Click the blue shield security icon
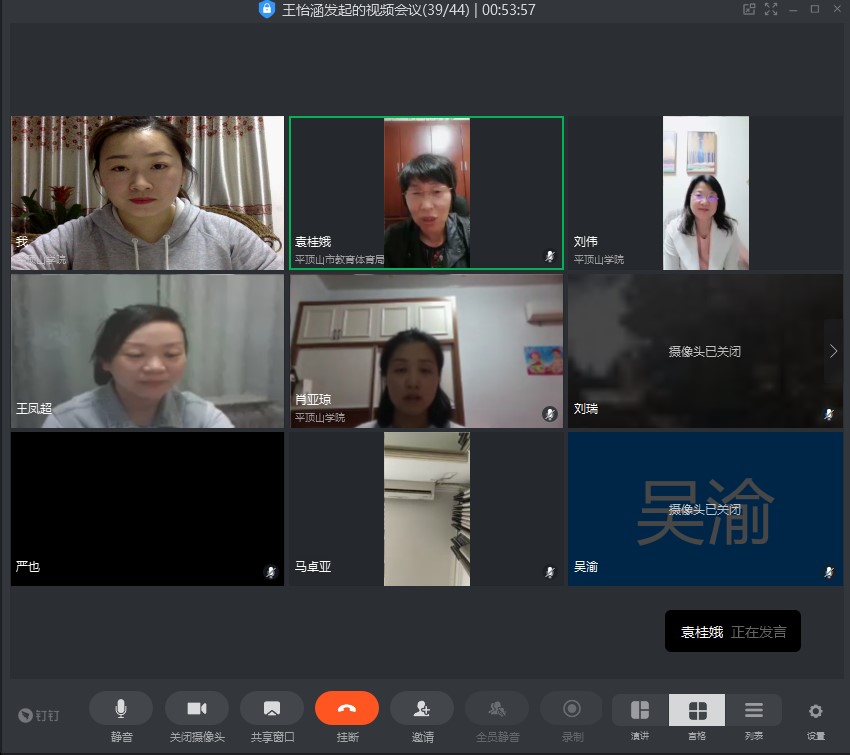850x755 pixels. point(266,10)
